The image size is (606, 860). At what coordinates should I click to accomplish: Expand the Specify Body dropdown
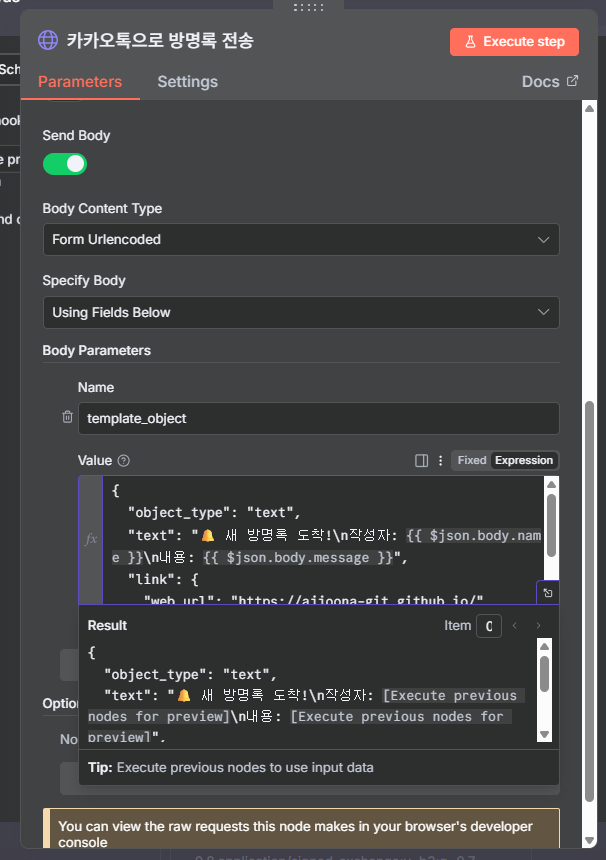coord(300,313)
